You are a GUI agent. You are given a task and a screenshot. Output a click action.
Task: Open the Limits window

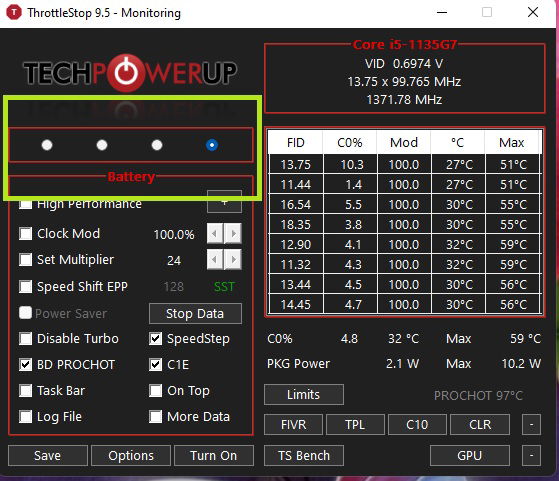pos(304,394)
